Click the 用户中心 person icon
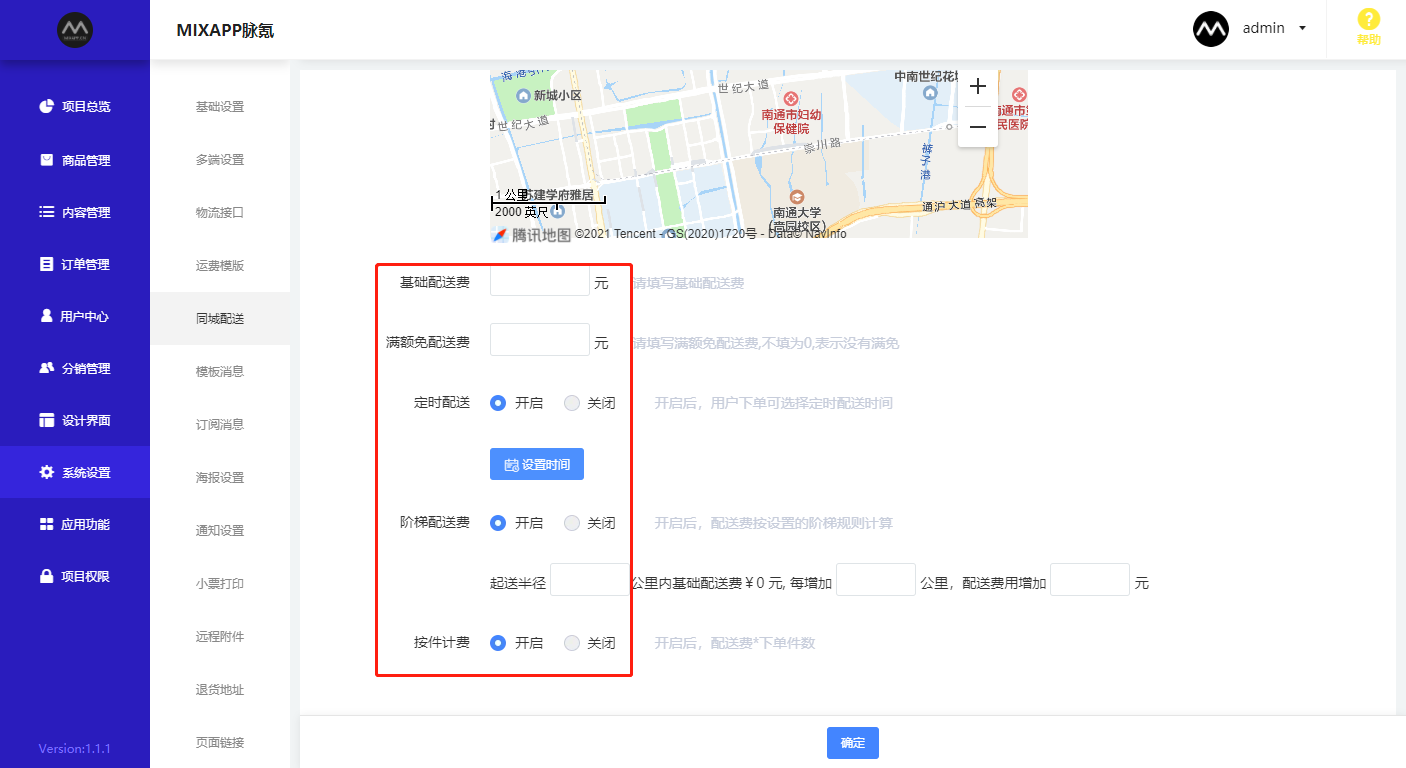Viewport: 1406px width, 768px height. pyautogui.click(x=46, y=316)
